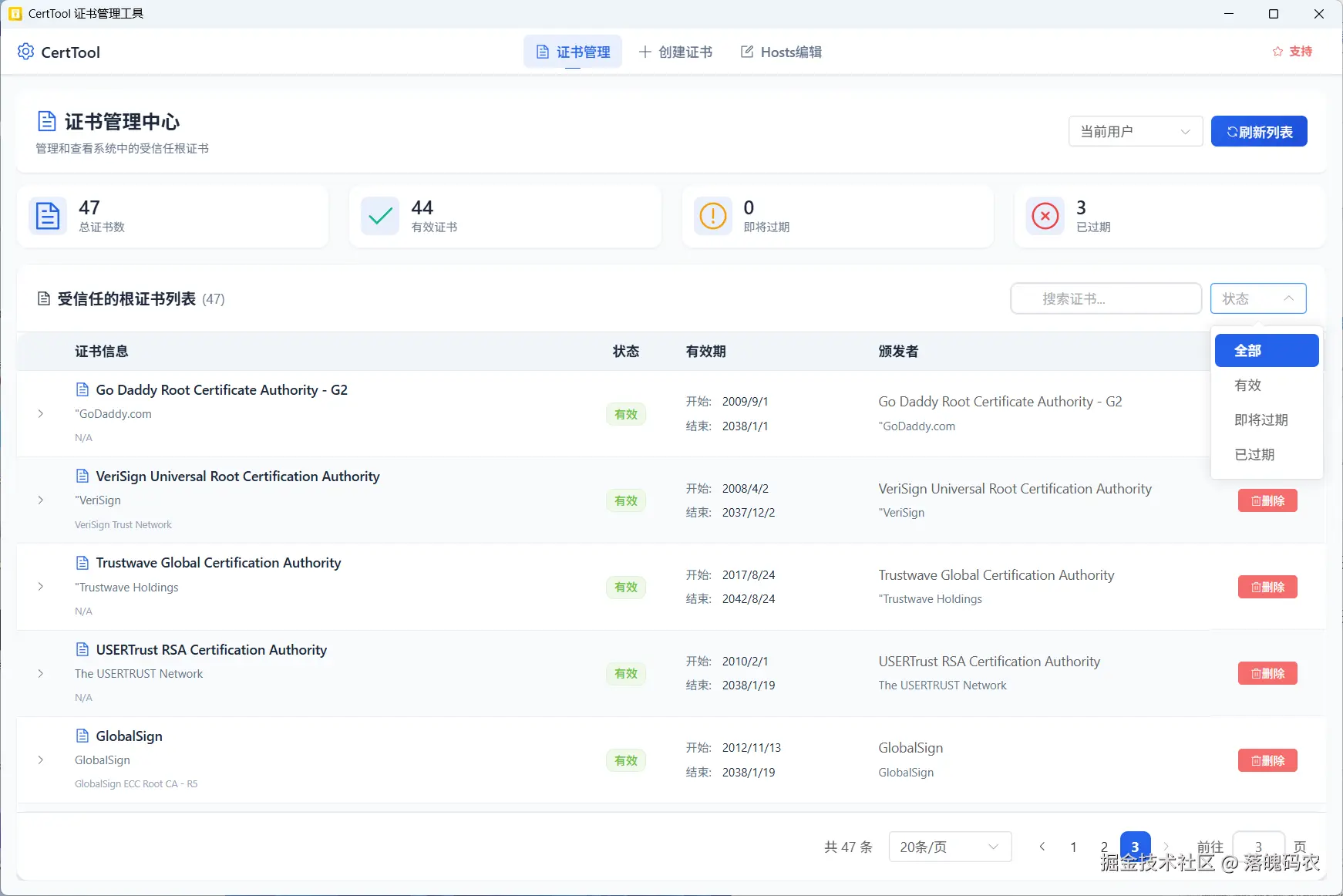Click current page 3 button
The image size is (1343, 896).
coord(1135,847)
